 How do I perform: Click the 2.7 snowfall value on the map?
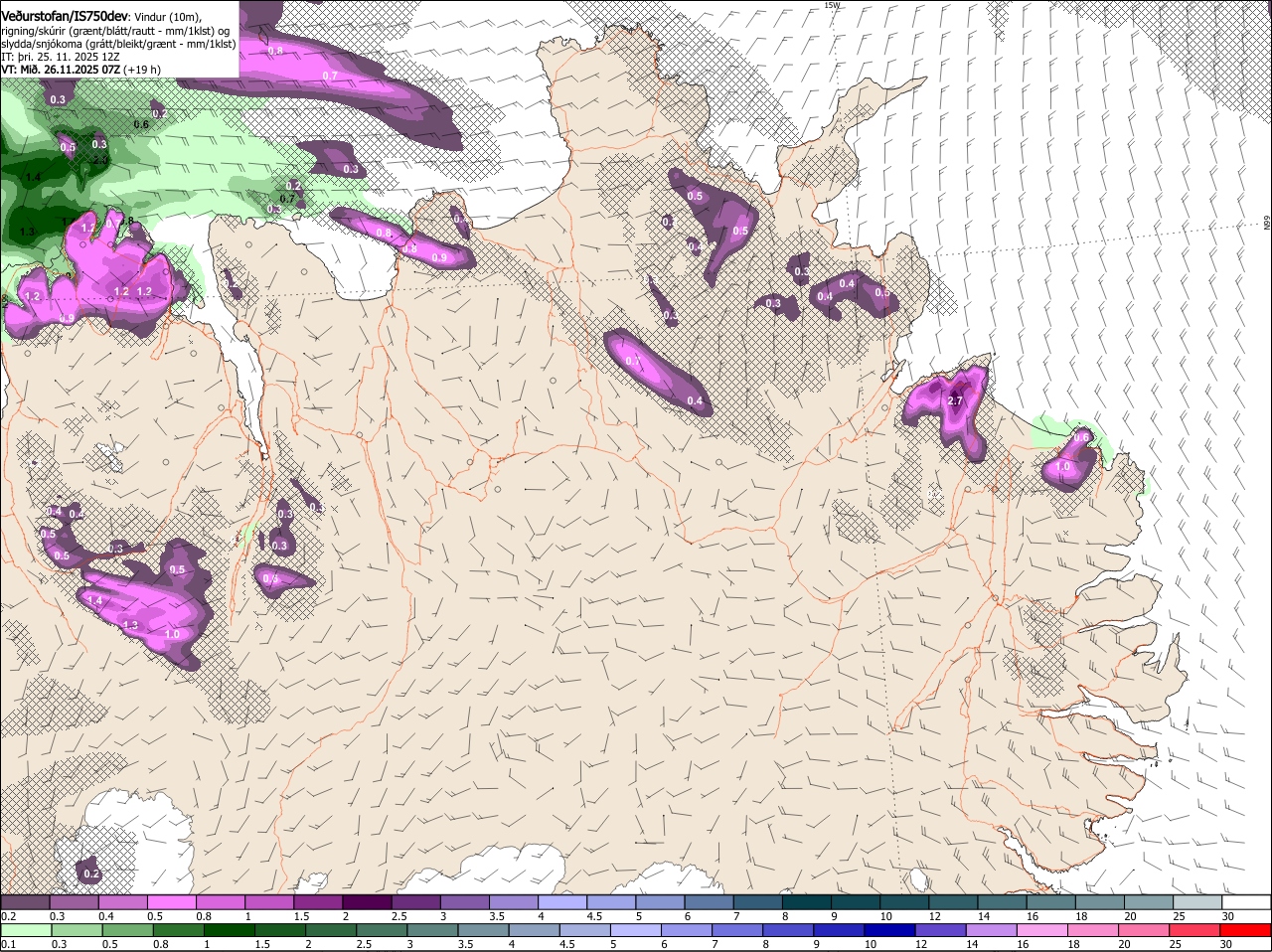point(956,400)
